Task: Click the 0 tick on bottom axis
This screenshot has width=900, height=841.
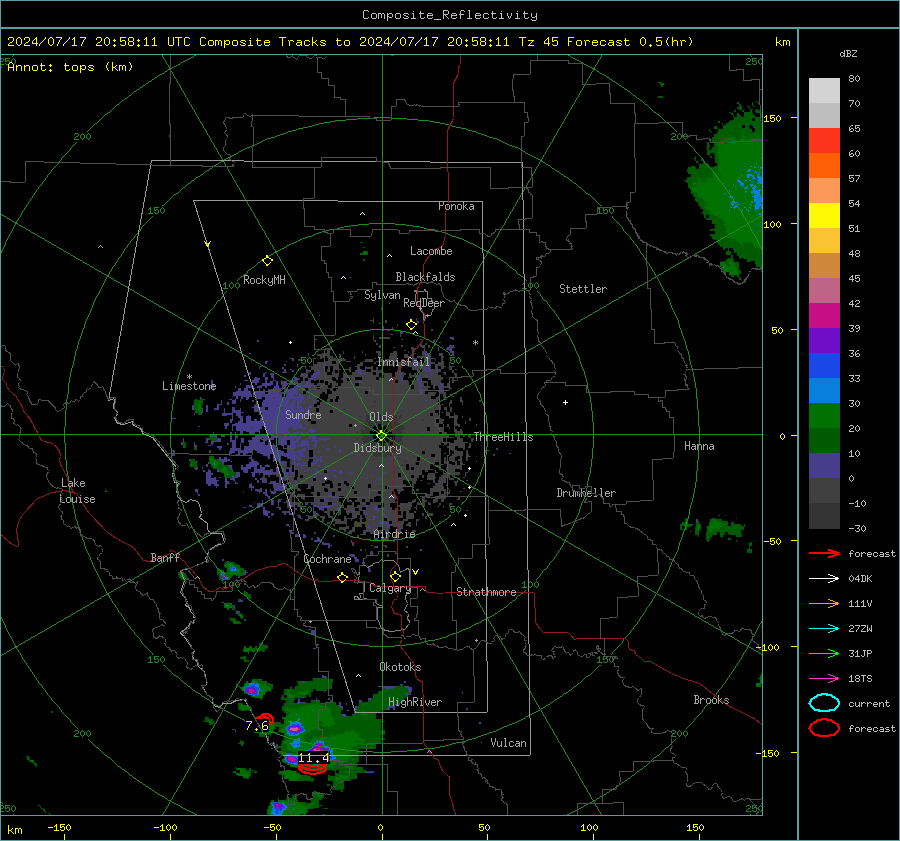Action: pyautogui.click(x=381, y=827)
